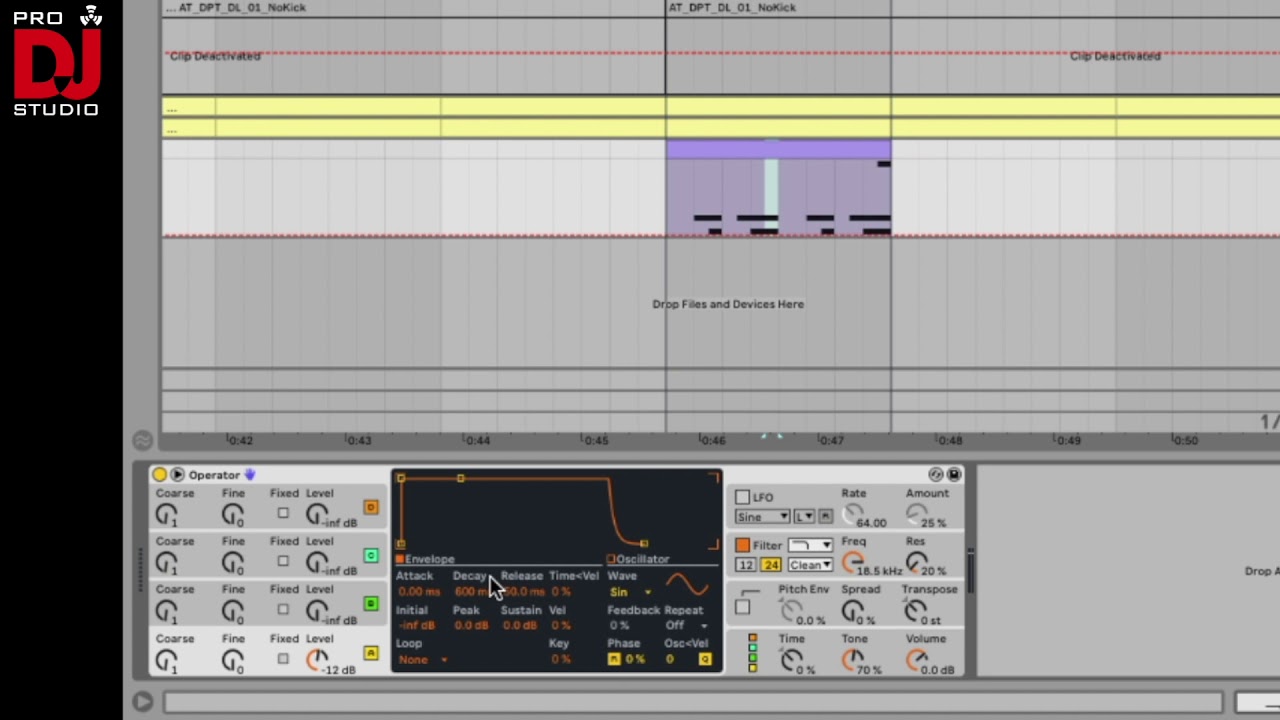Viewport: 1280px width, 720px height.
Task: Enable Fixed mode for oscillator D
Action: click(x=283, y=513)
